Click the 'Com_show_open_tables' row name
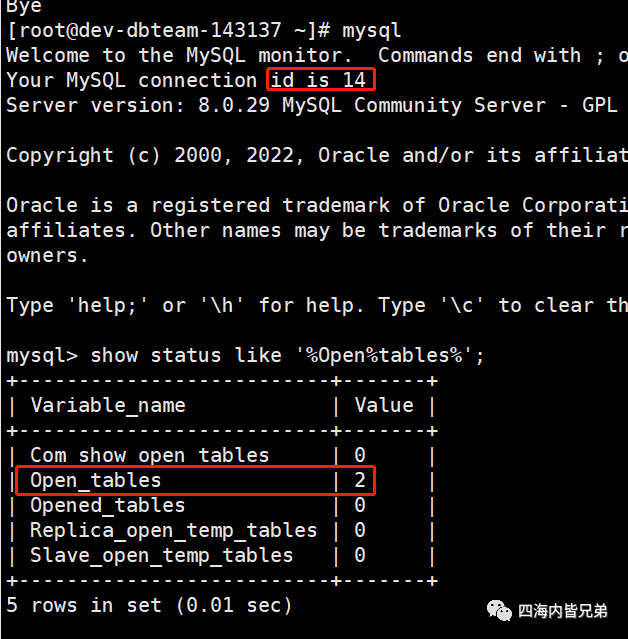 coord(150,456)
